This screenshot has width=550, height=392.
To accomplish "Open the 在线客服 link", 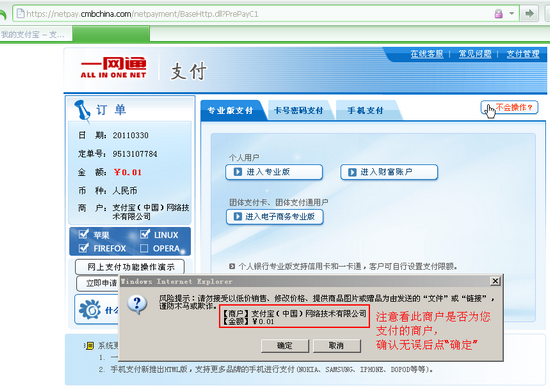I will pos(427,54).
